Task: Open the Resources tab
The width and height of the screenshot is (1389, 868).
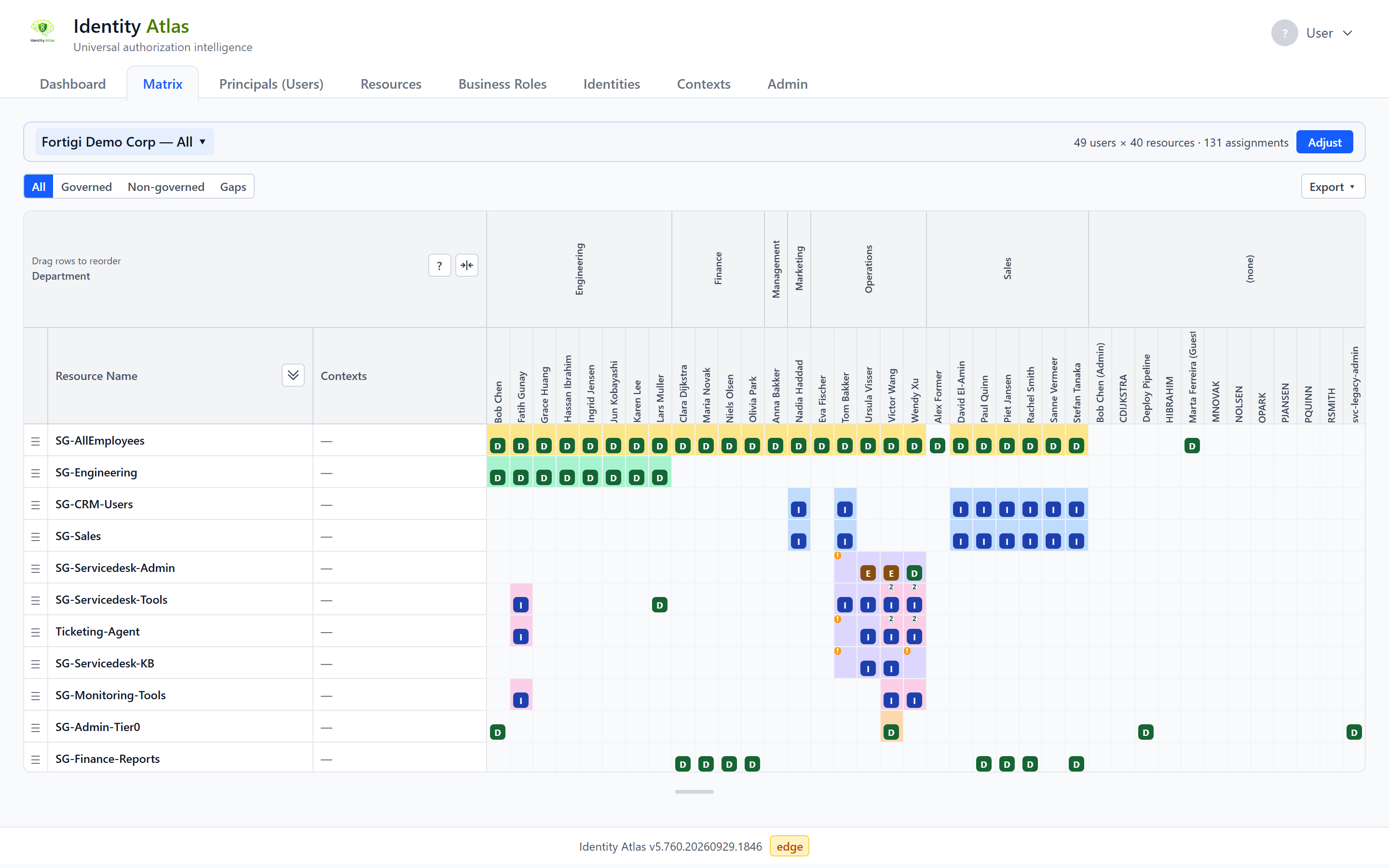Action: click(x=391, y=84)
